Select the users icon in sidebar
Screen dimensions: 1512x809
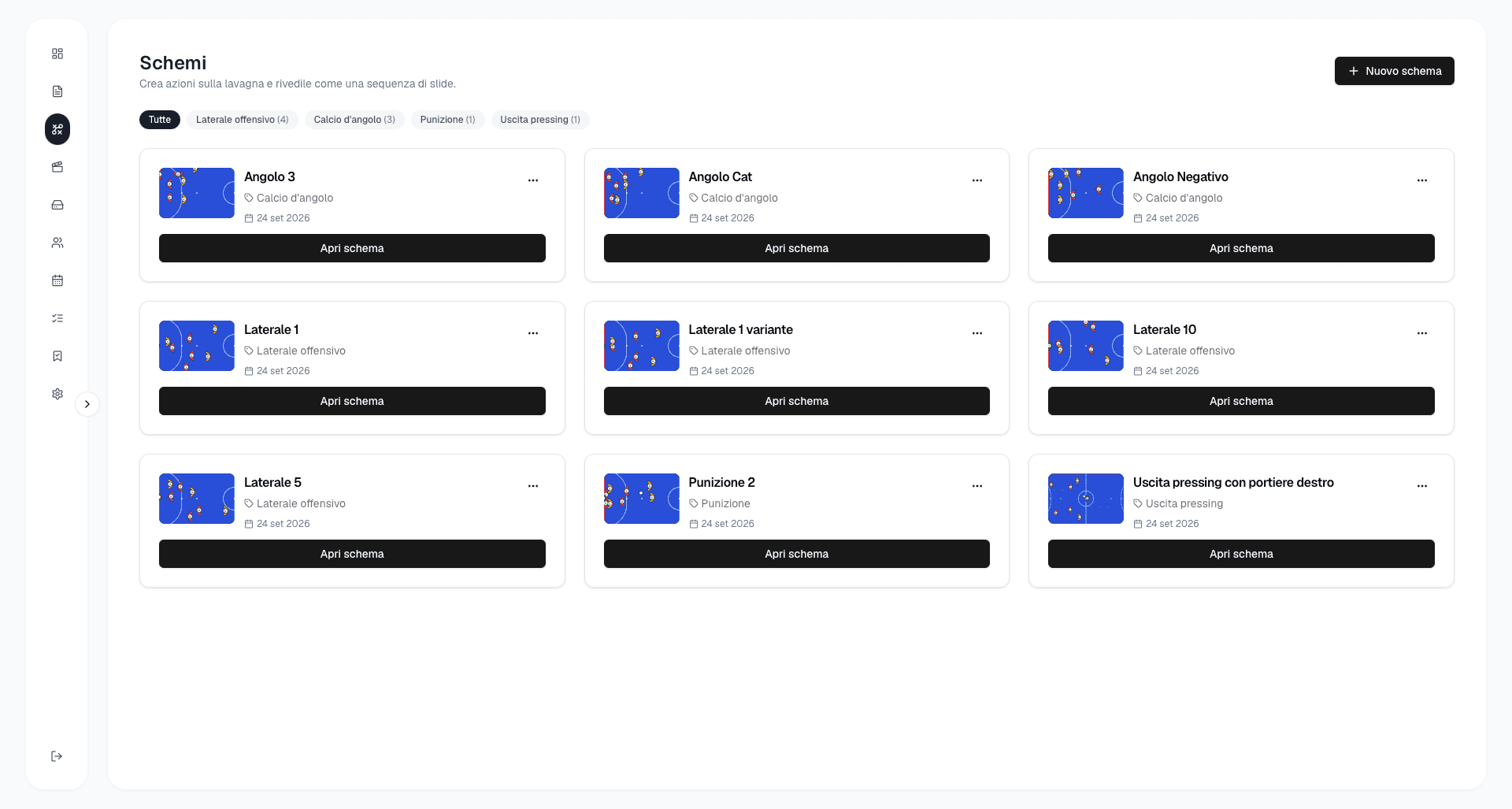click(x=57, y=243)
